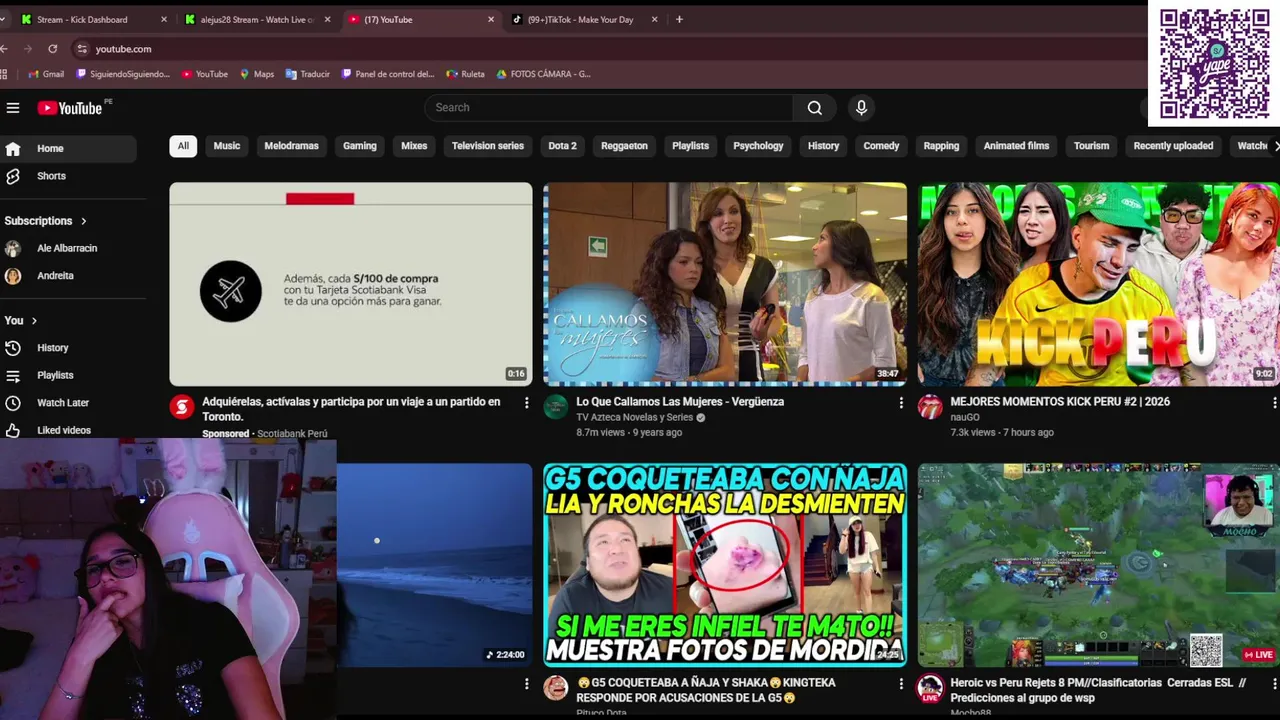Show more filter chips with right arrow
Image resolution: width=1280 pixels, height=720 pixels.
pos(1275,146)
